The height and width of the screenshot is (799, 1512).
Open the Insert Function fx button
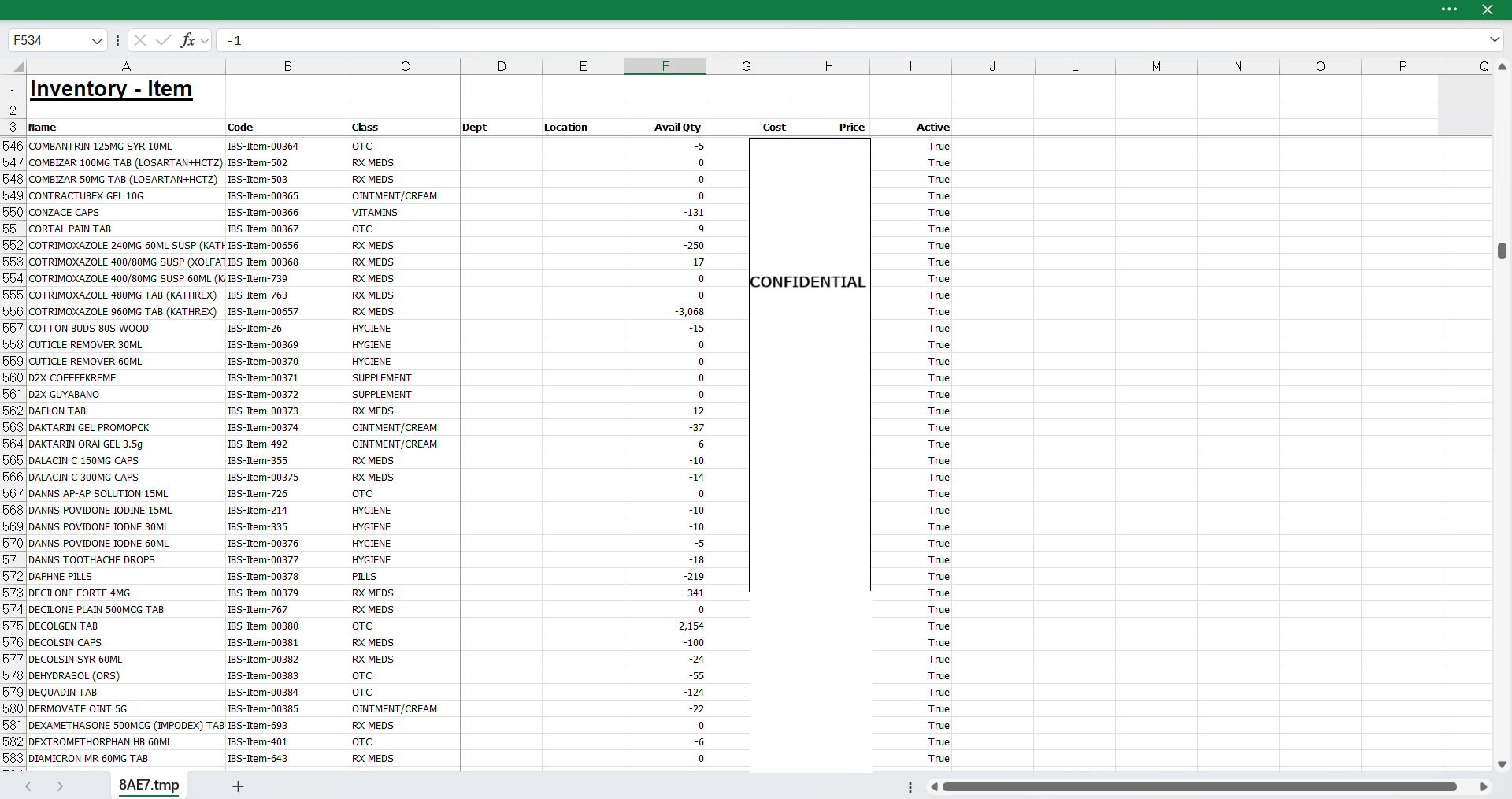click(187, 40)
